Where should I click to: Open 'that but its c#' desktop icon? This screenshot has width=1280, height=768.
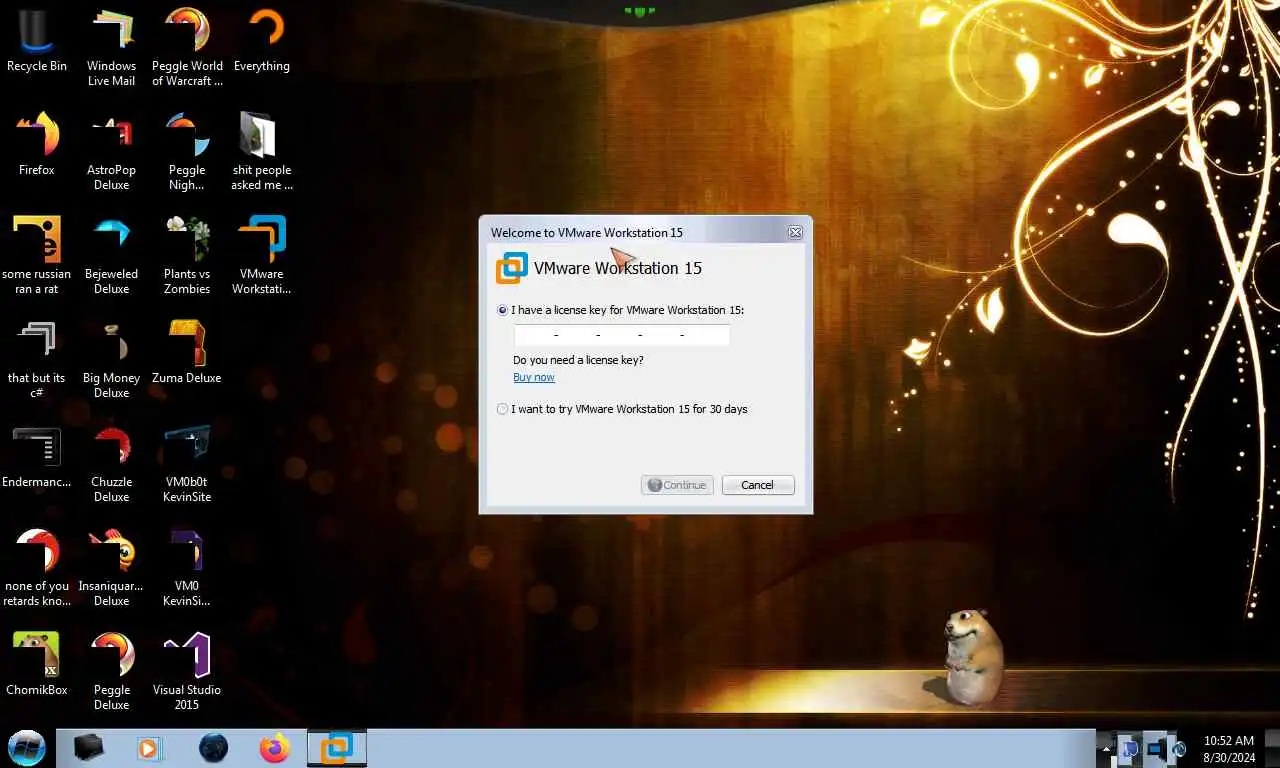click(37, 360)
